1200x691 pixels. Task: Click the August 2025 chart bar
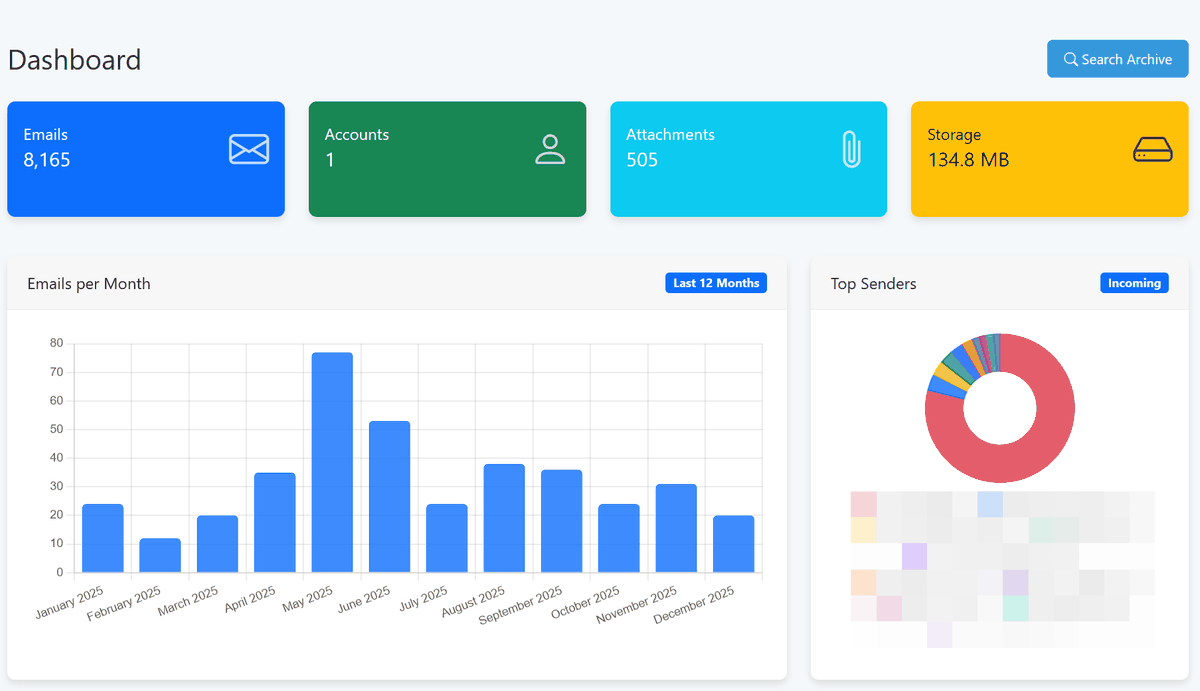coord(504,518)
